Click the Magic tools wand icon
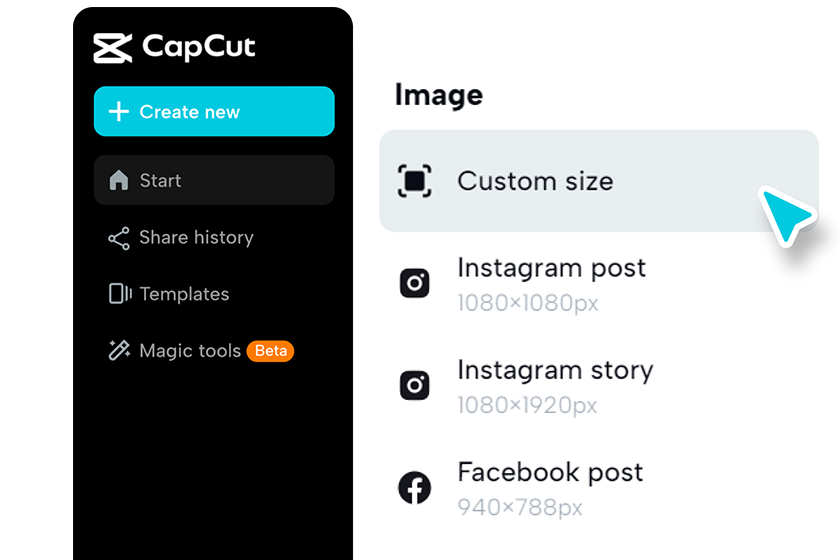The width and height of the screenshot is (840, 560). click(x=119, y=351)
